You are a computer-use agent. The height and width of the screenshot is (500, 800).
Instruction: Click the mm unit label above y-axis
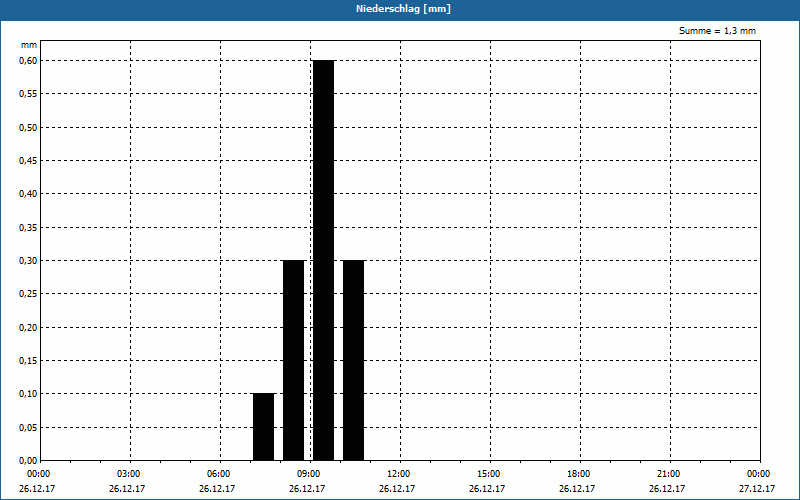[x=29, y=45]
